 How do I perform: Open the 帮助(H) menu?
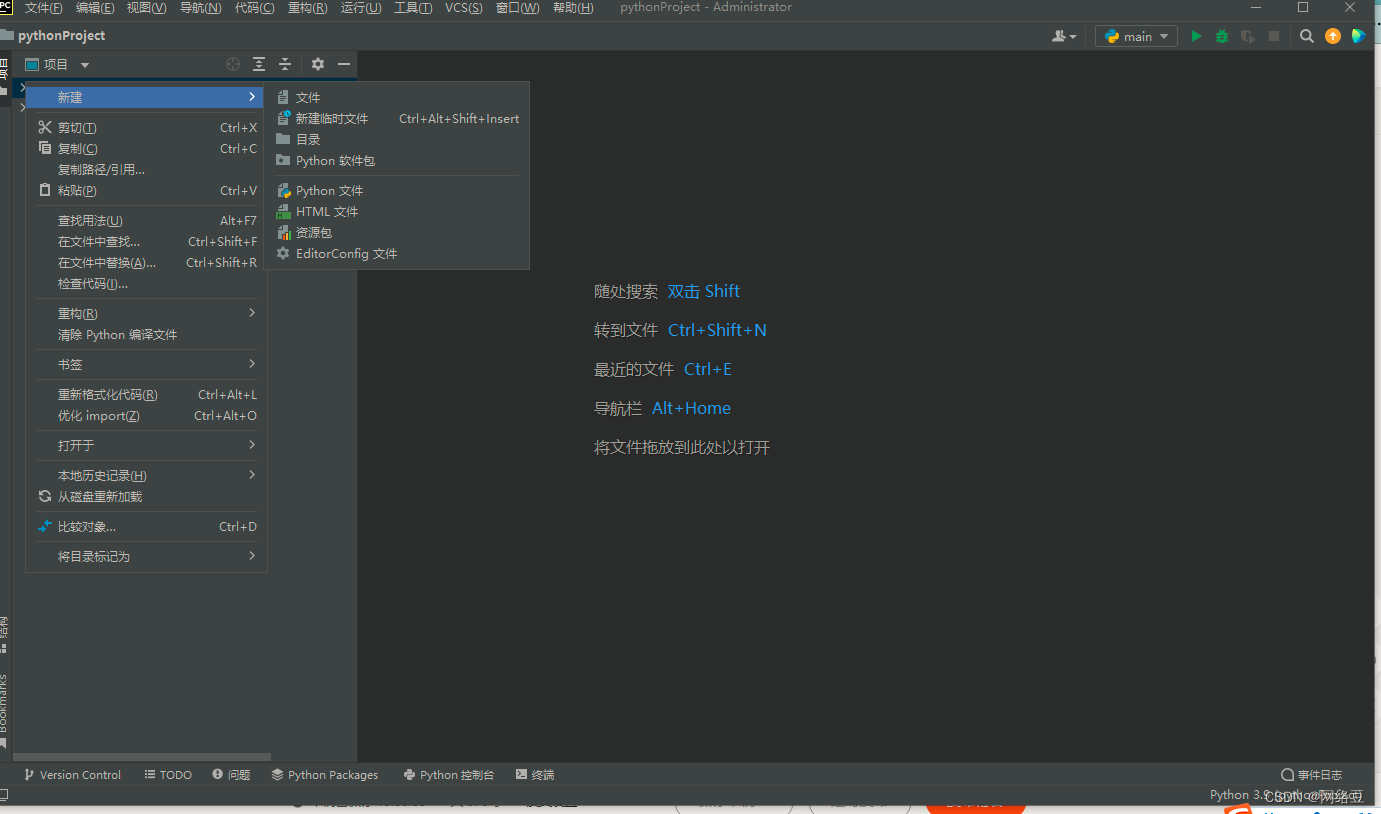point(573,8)
